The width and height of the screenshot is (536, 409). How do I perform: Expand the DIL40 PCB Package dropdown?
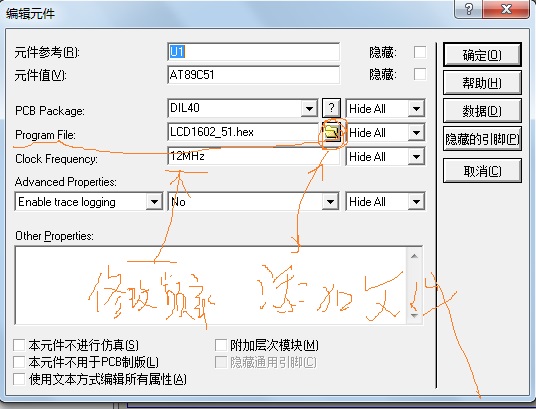(x=309, y=109)
